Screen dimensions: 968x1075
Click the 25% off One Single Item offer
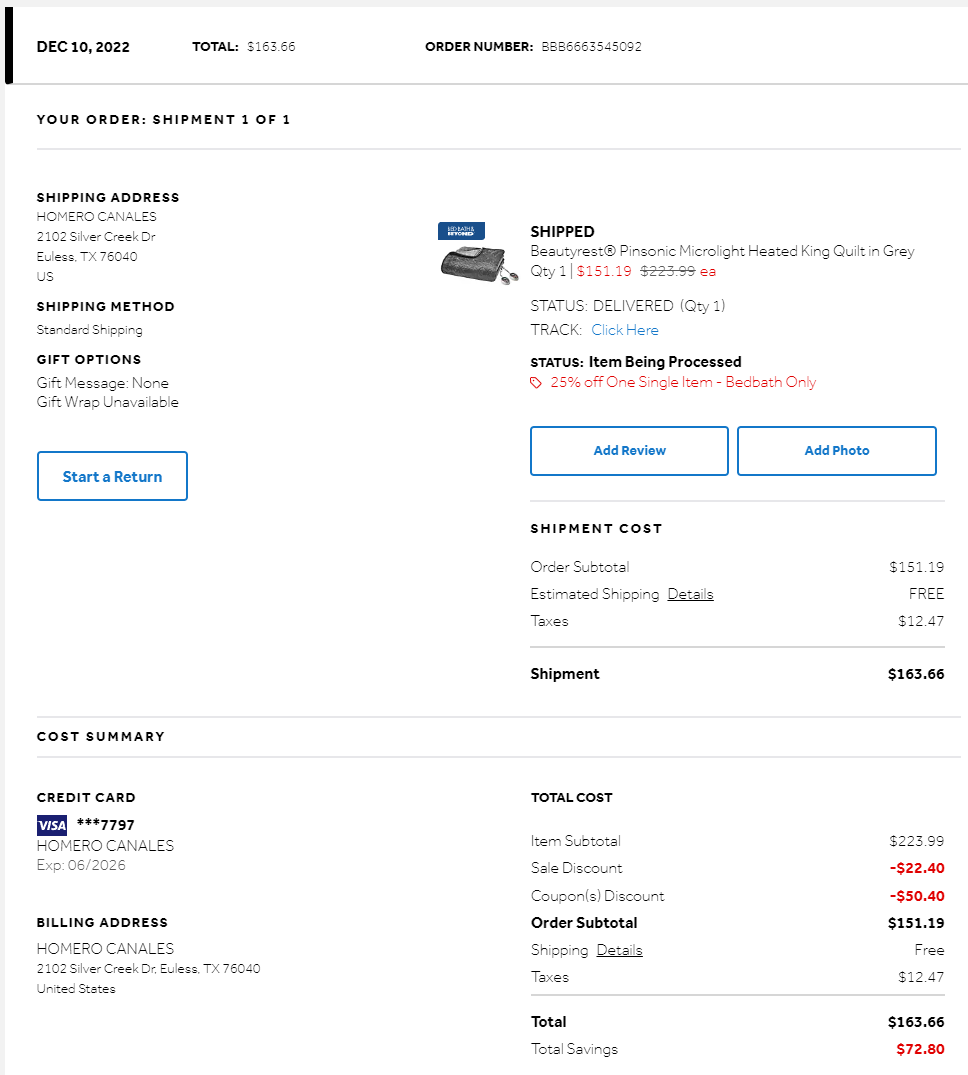[683, 382]
